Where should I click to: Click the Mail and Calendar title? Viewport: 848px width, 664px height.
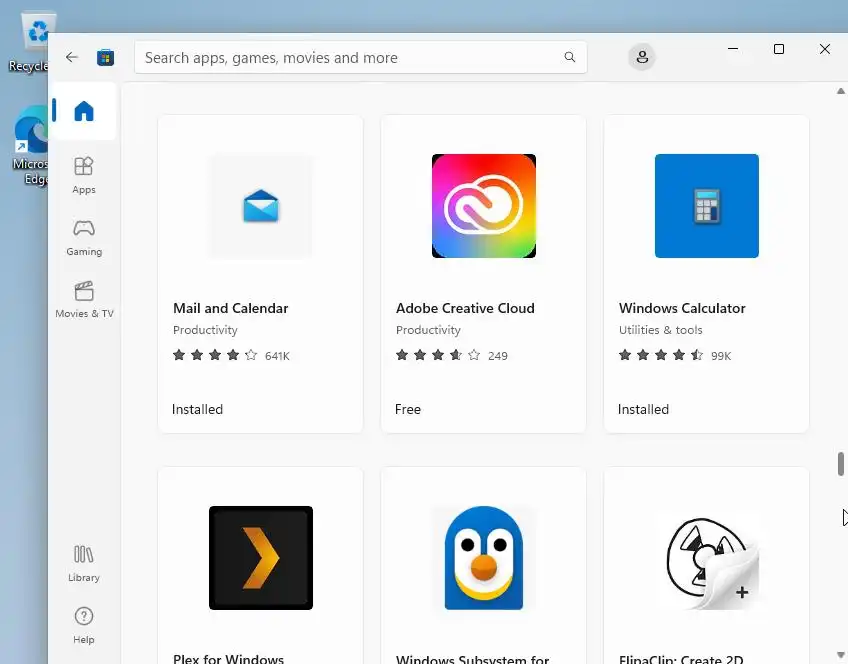(x=230, y=308)
